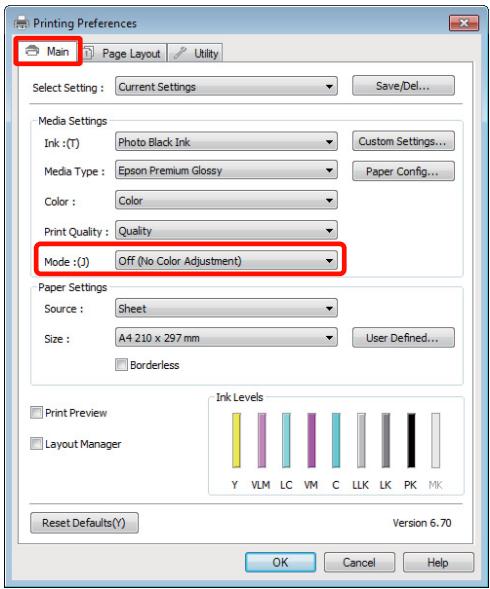Click Reset Defaults(Y) button
The height and width of the screenshot is (589, 490).
tap(84, 523)
